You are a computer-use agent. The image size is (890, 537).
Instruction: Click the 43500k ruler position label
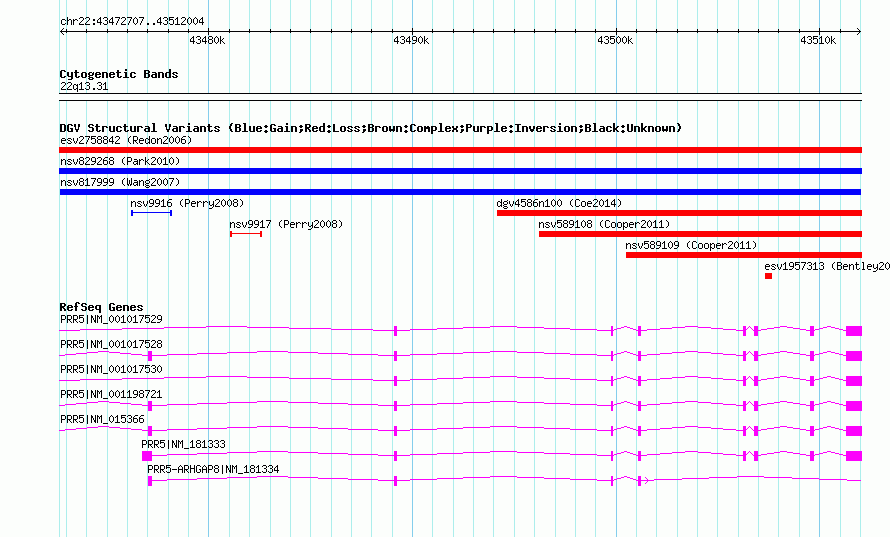click(x=615, y=40)
